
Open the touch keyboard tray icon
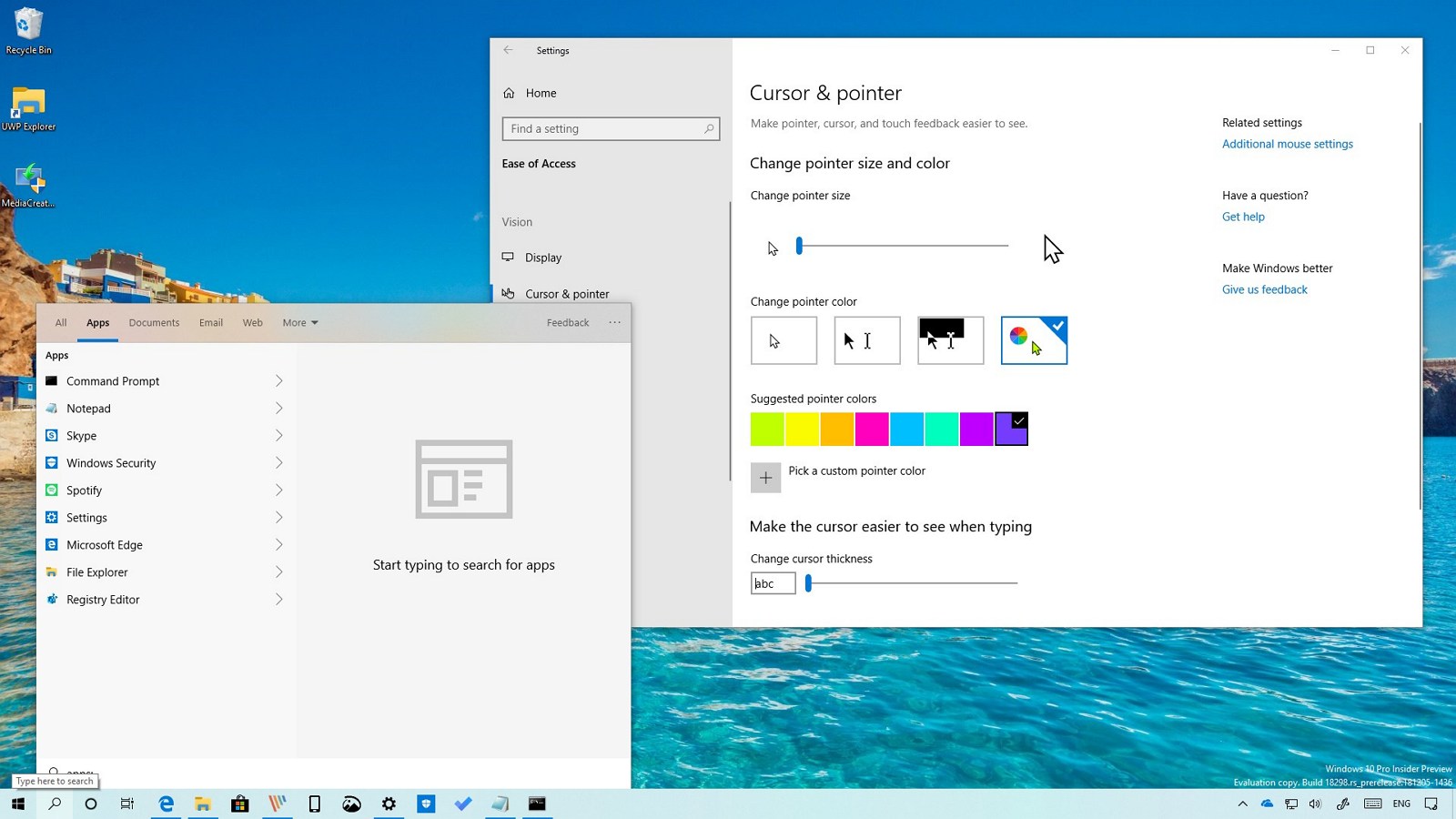click(x=1373, y=804)
